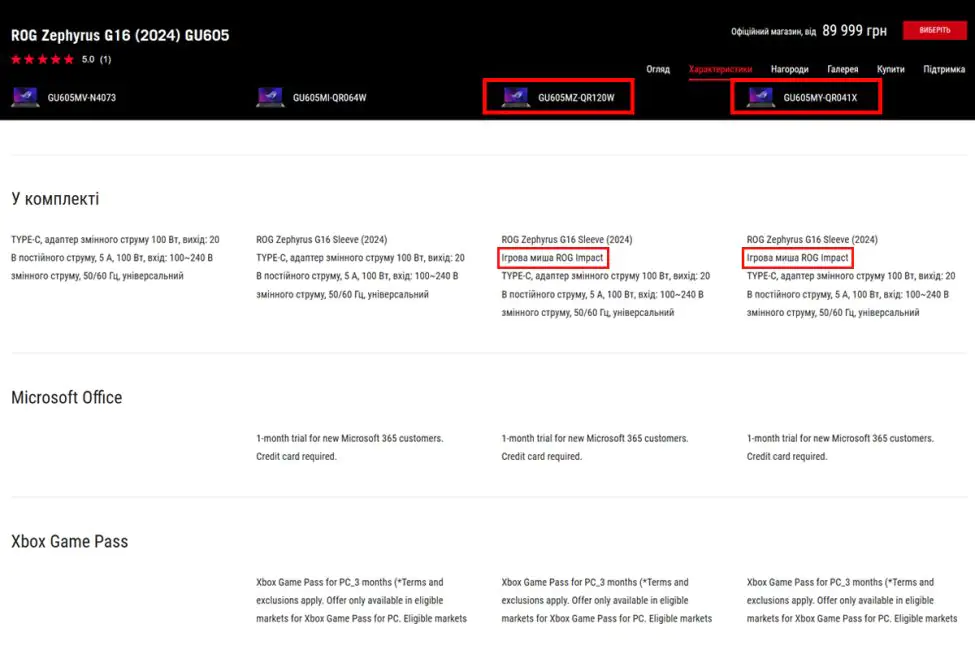Click Microsoft 365 trial text in GU605MZ-QR120W column

pos(595,447)
